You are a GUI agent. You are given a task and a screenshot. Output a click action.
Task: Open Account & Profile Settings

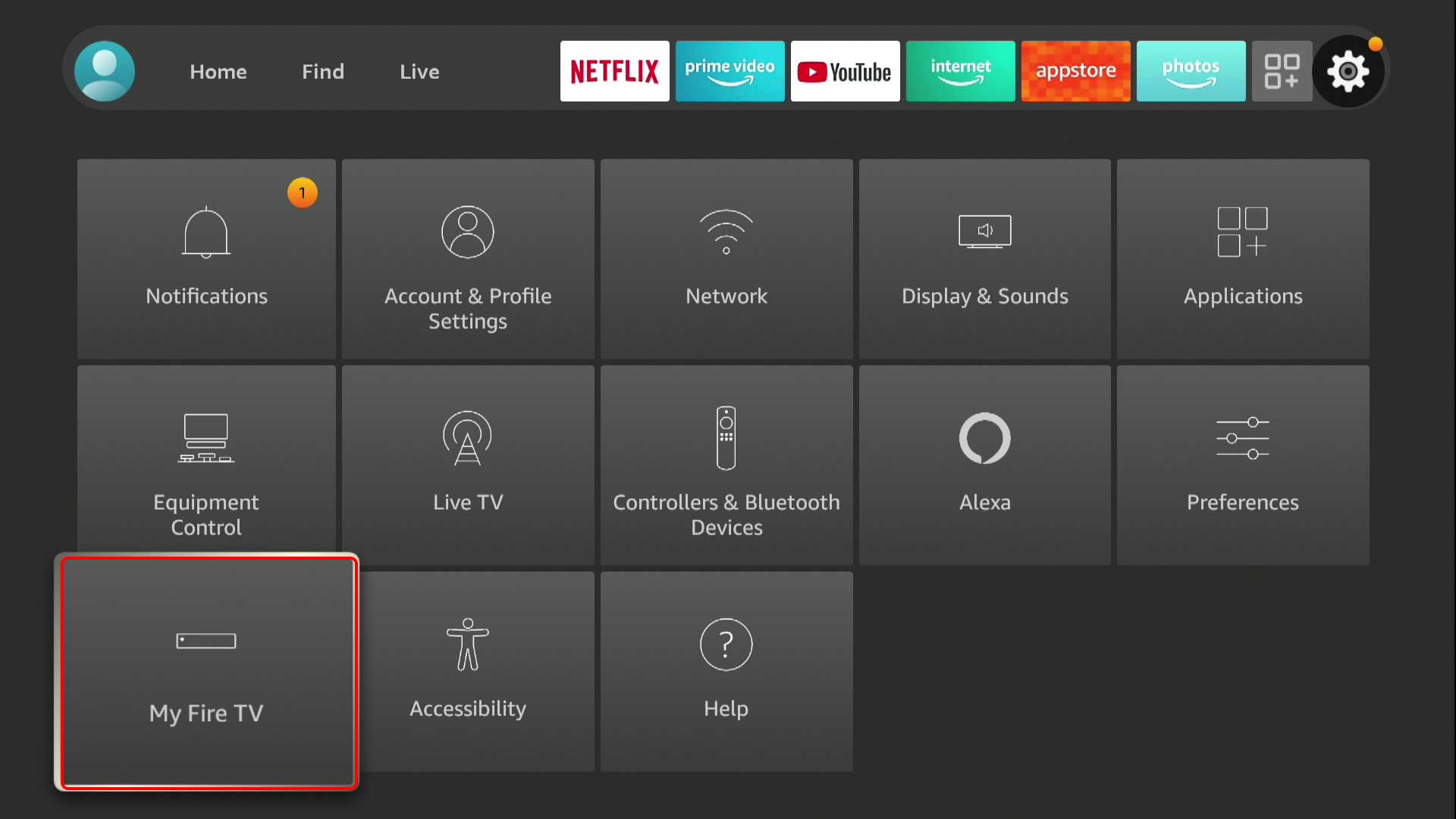pos(467,259)
